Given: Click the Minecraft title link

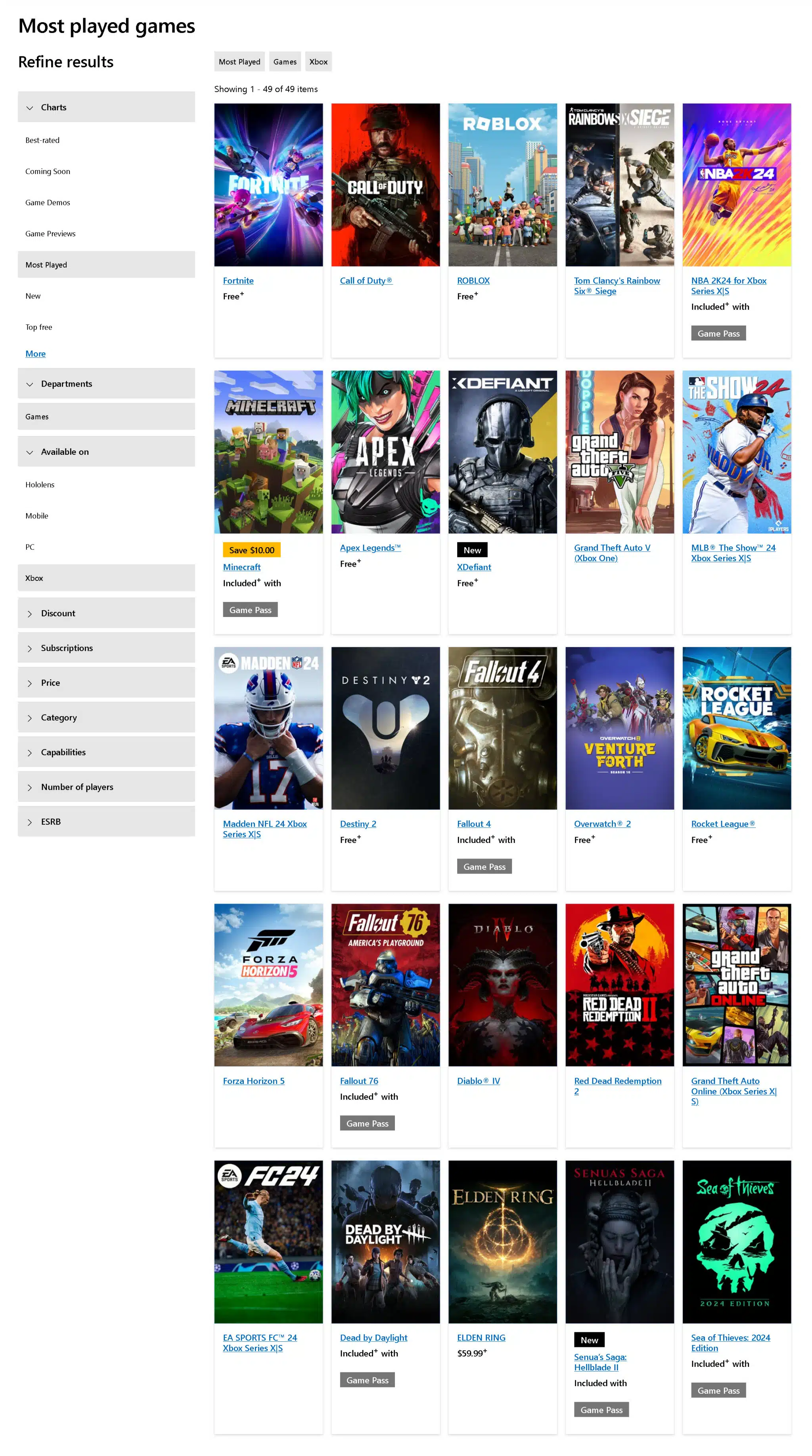Looking at the screenshot, I should click(x=242, y=567).
